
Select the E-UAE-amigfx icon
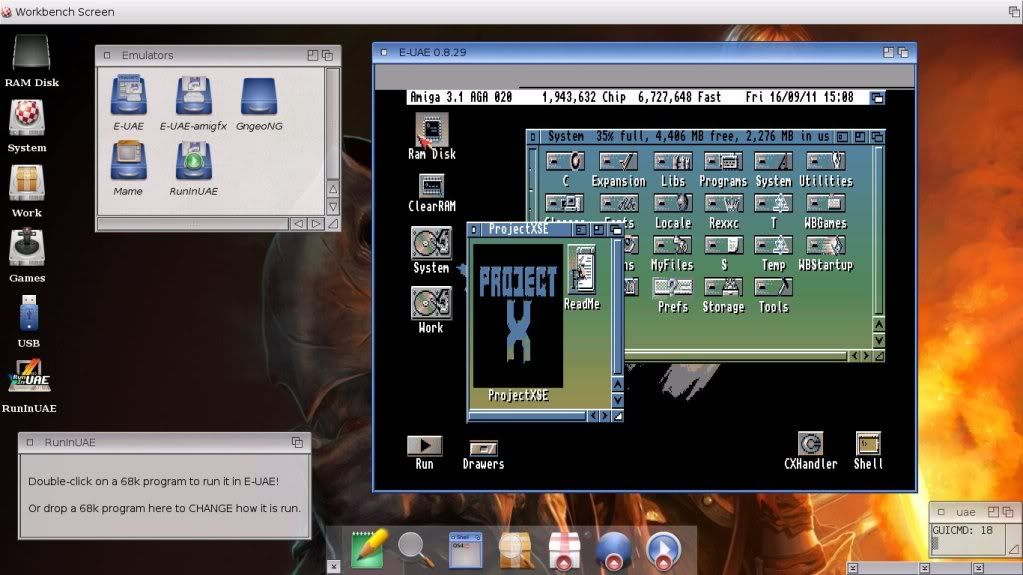click(193, 97)
